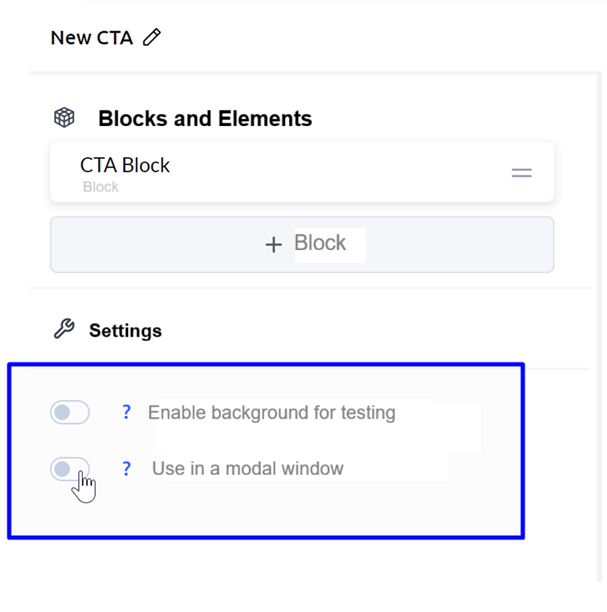Click the blank space right of New CTA pencil
Image resolution: width=607 pixels, height=612 pixels.
click(x=380, y=38)
